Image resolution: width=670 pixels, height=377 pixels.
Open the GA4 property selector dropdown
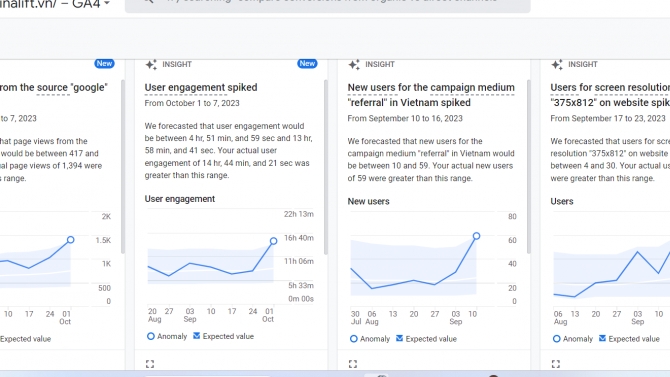tap(107, 3)
